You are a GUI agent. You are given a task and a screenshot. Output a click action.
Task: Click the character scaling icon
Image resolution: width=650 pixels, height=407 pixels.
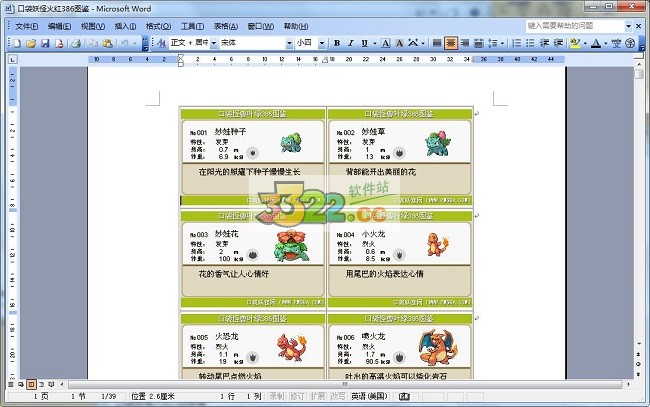tap(413, 43)
